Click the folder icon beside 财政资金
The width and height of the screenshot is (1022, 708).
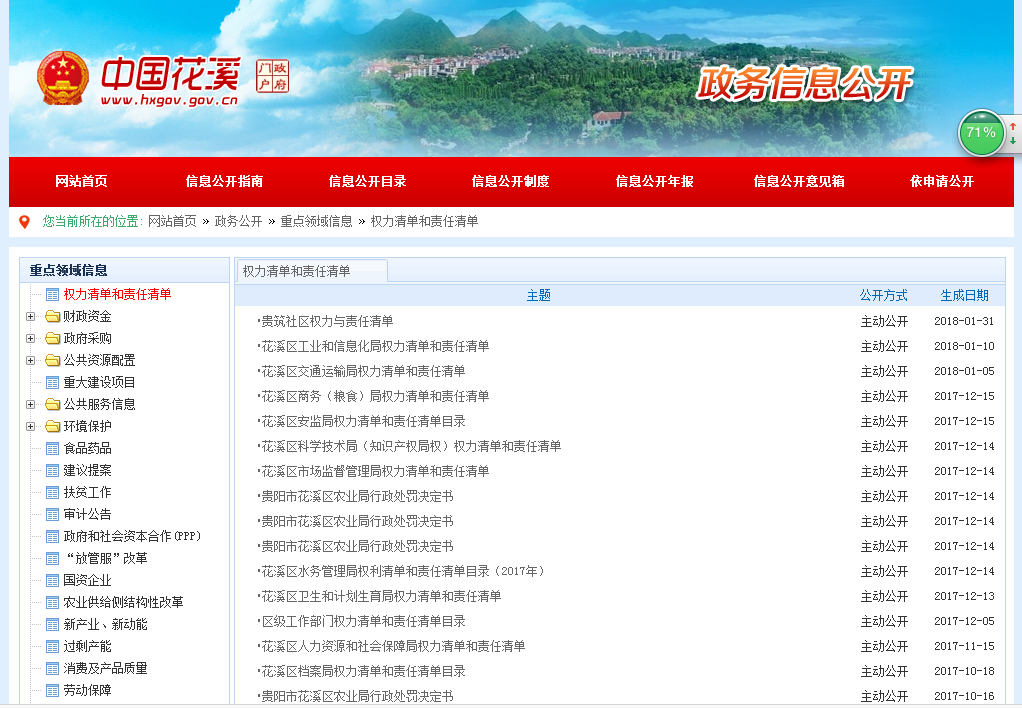(52, 317)
